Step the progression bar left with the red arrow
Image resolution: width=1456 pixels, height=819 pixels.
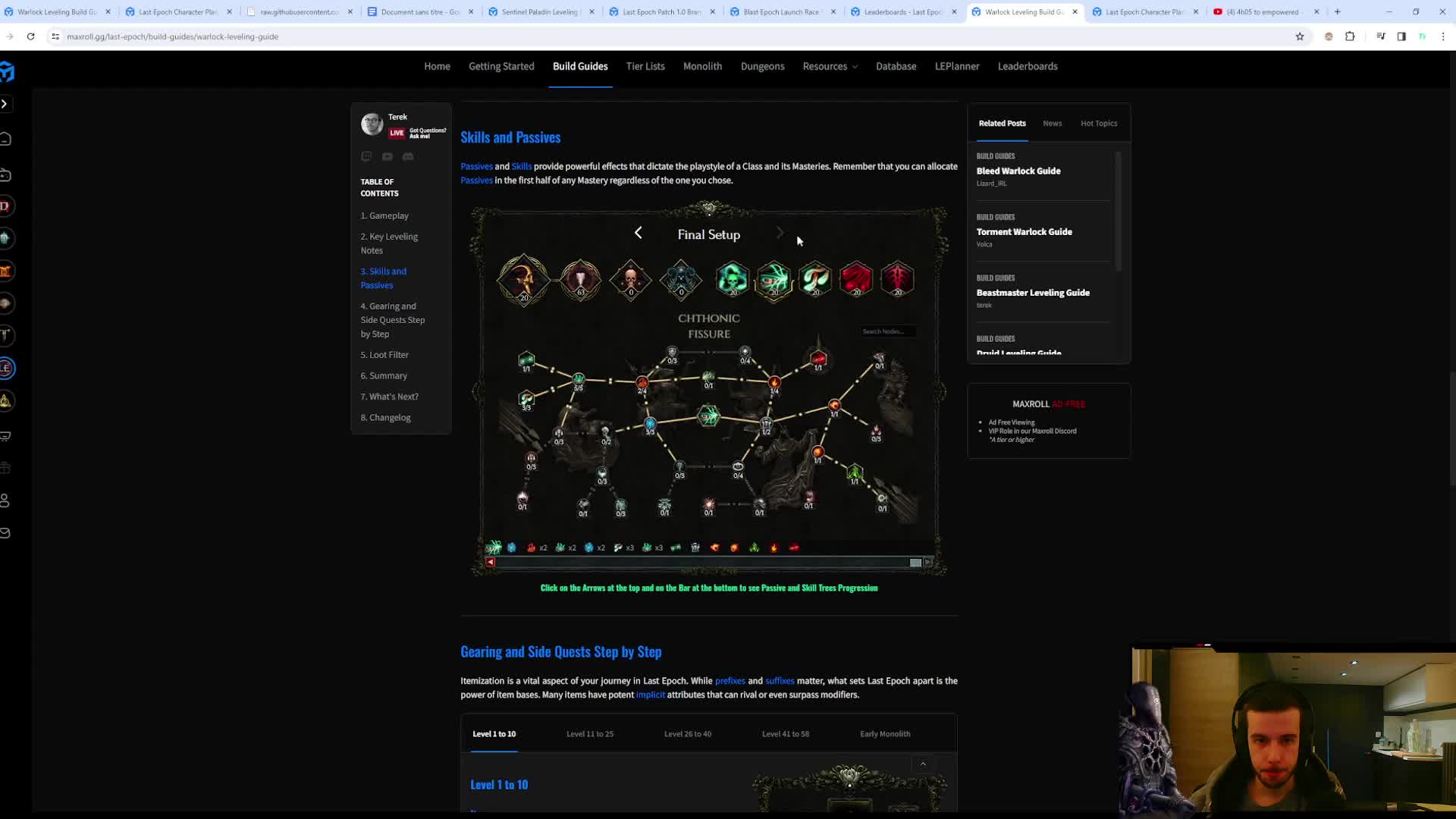491,563
